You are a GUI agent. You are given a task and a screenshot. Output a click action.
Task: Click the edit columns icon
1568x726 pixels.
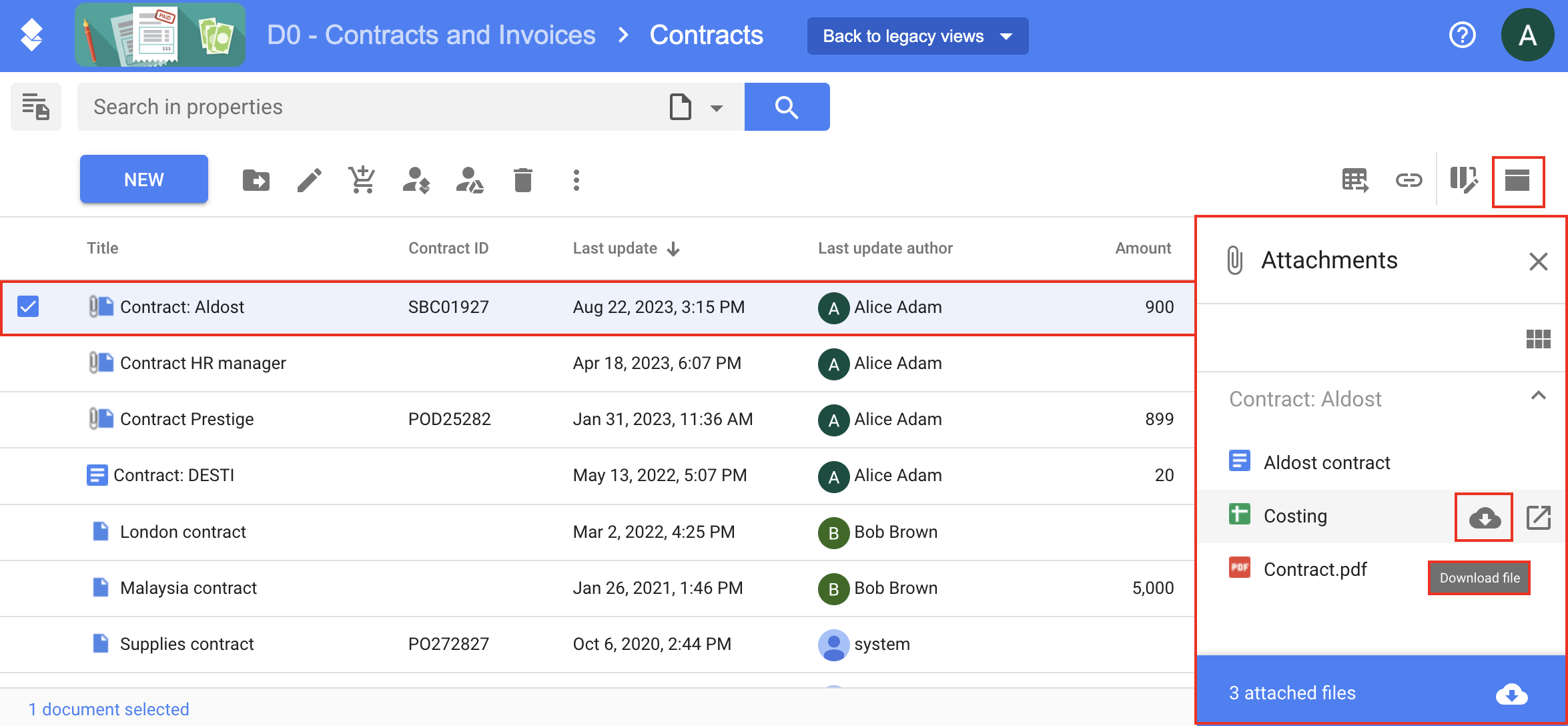click(1464, 180)
